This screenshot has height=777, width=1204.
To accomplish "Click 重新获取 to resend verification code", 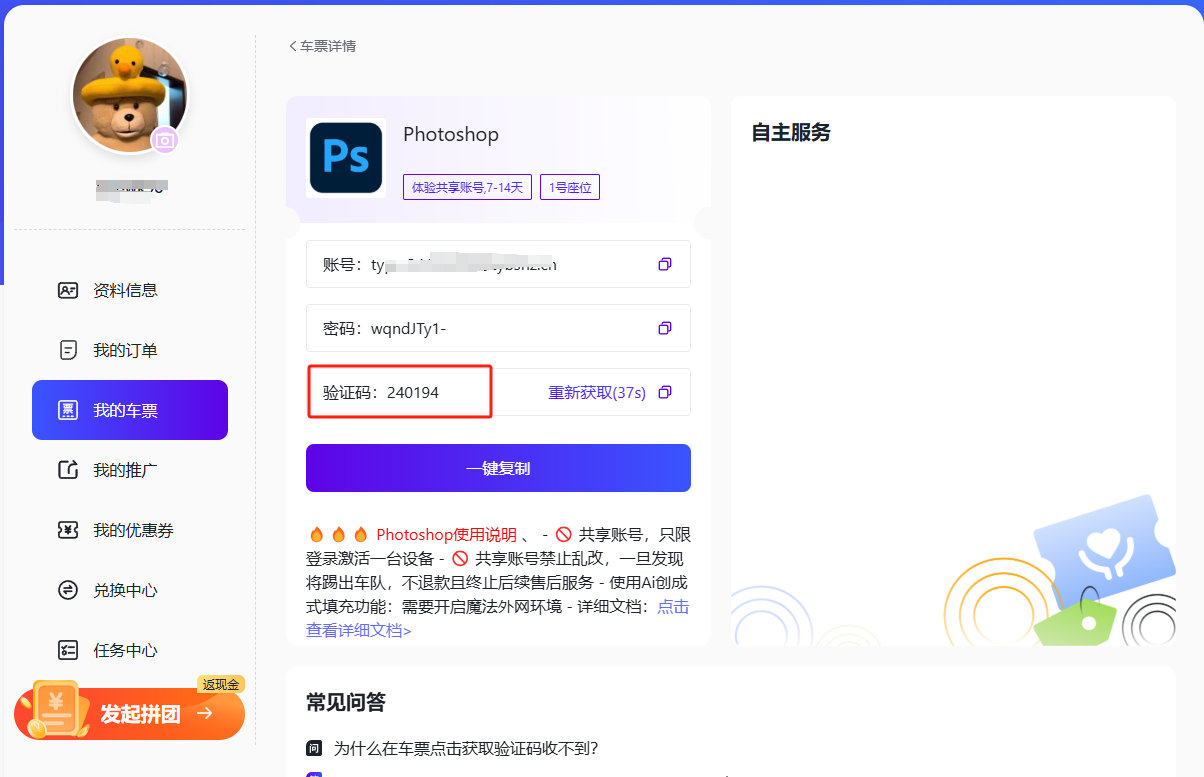I will click(x=596, y=392).
